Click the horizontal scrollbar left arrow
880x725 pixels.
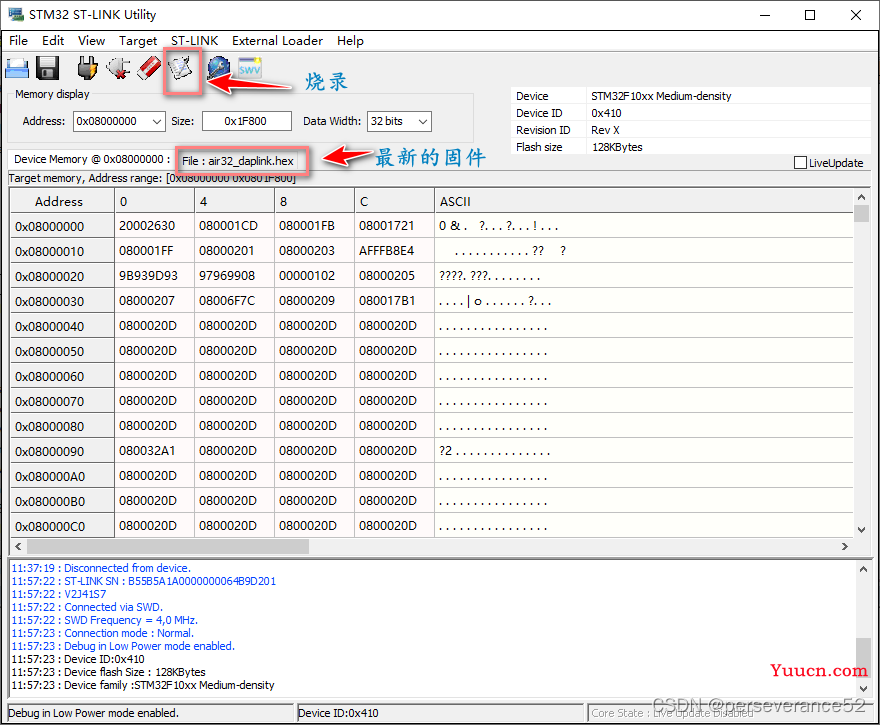19,546
